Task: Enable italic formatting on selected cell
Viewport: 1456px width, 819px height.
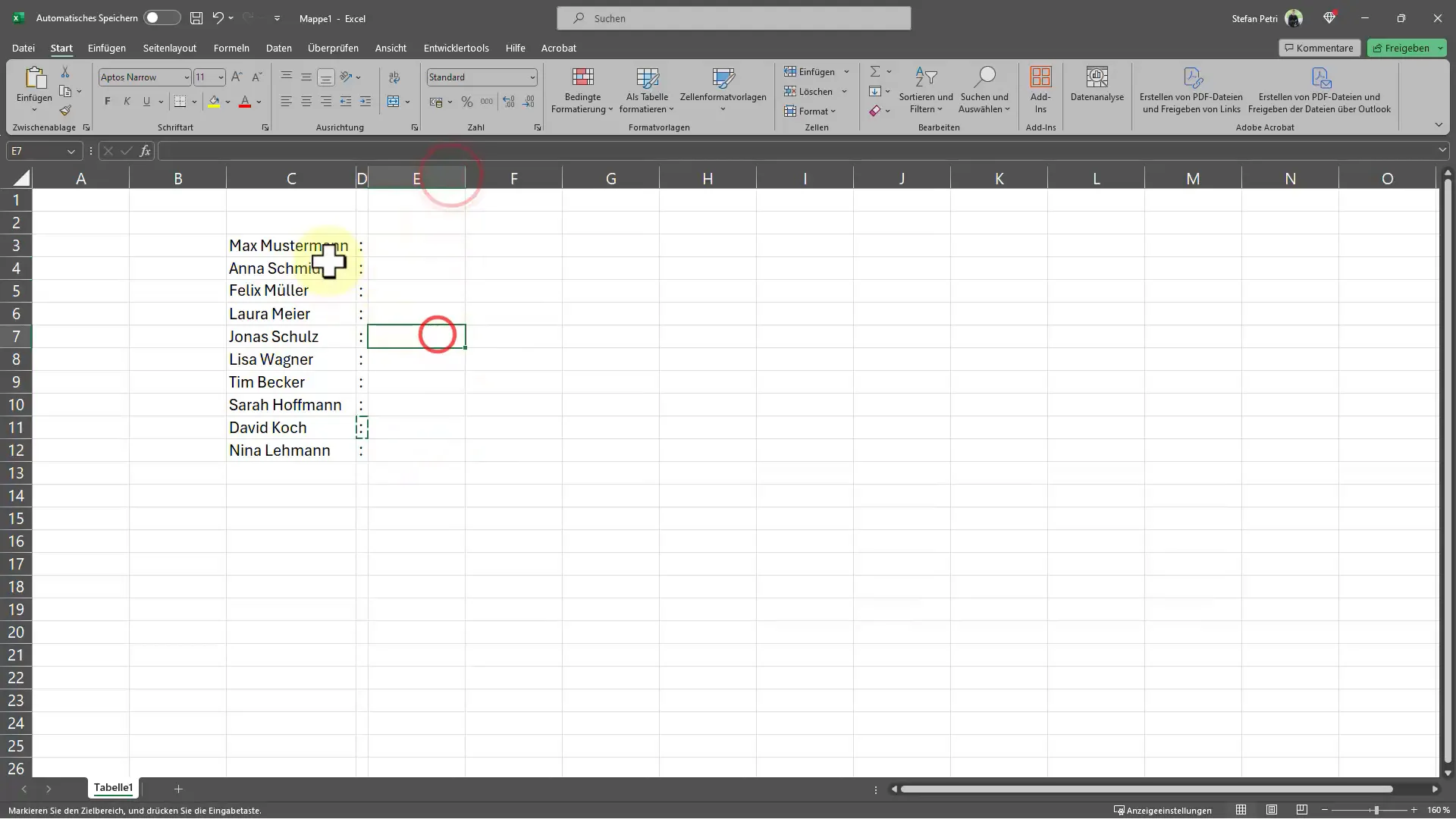Action: (x=127, y=102)
